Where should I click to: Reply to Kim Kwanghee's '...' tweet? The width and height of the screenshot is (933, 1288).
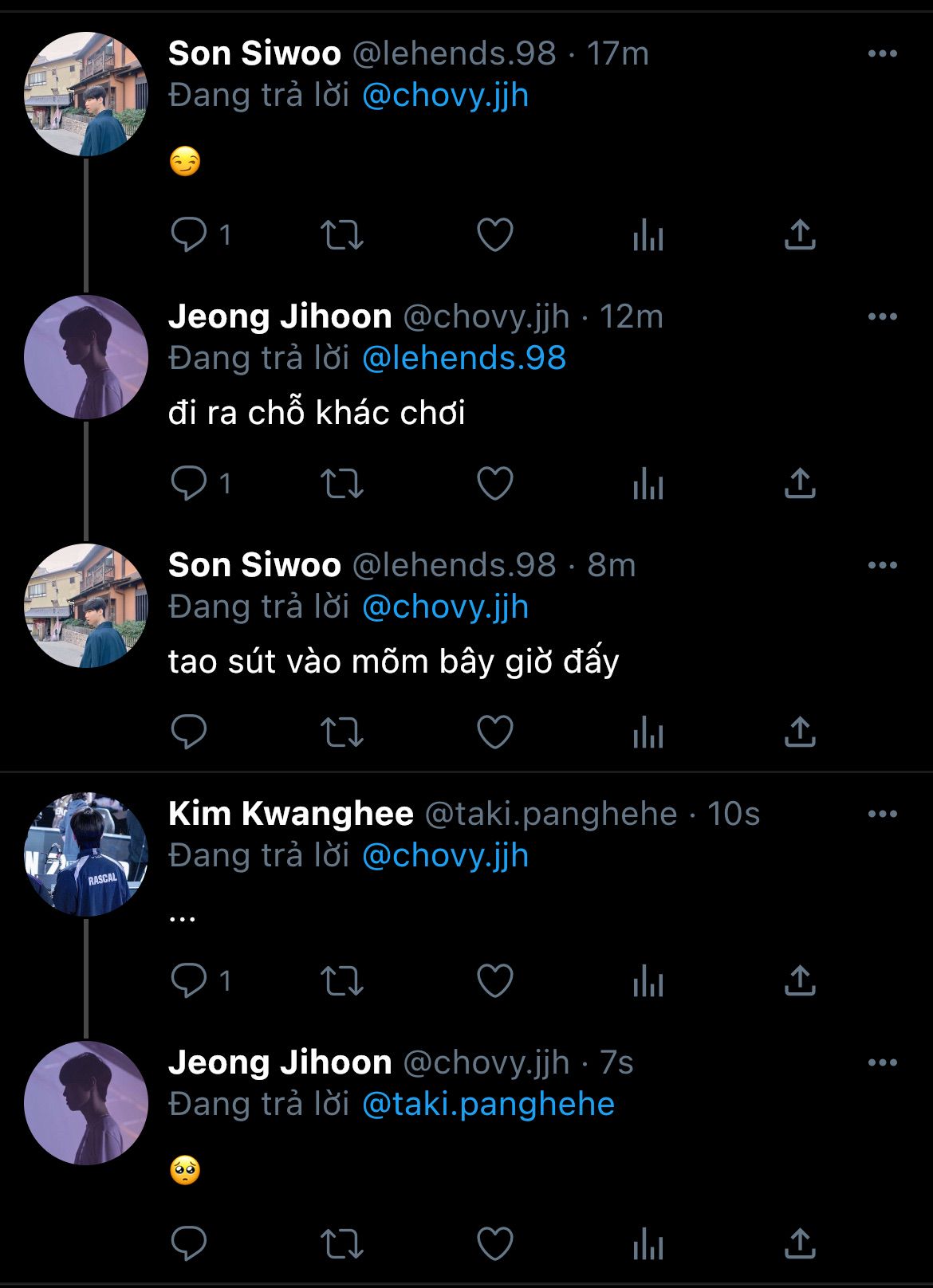pos(189,981)
